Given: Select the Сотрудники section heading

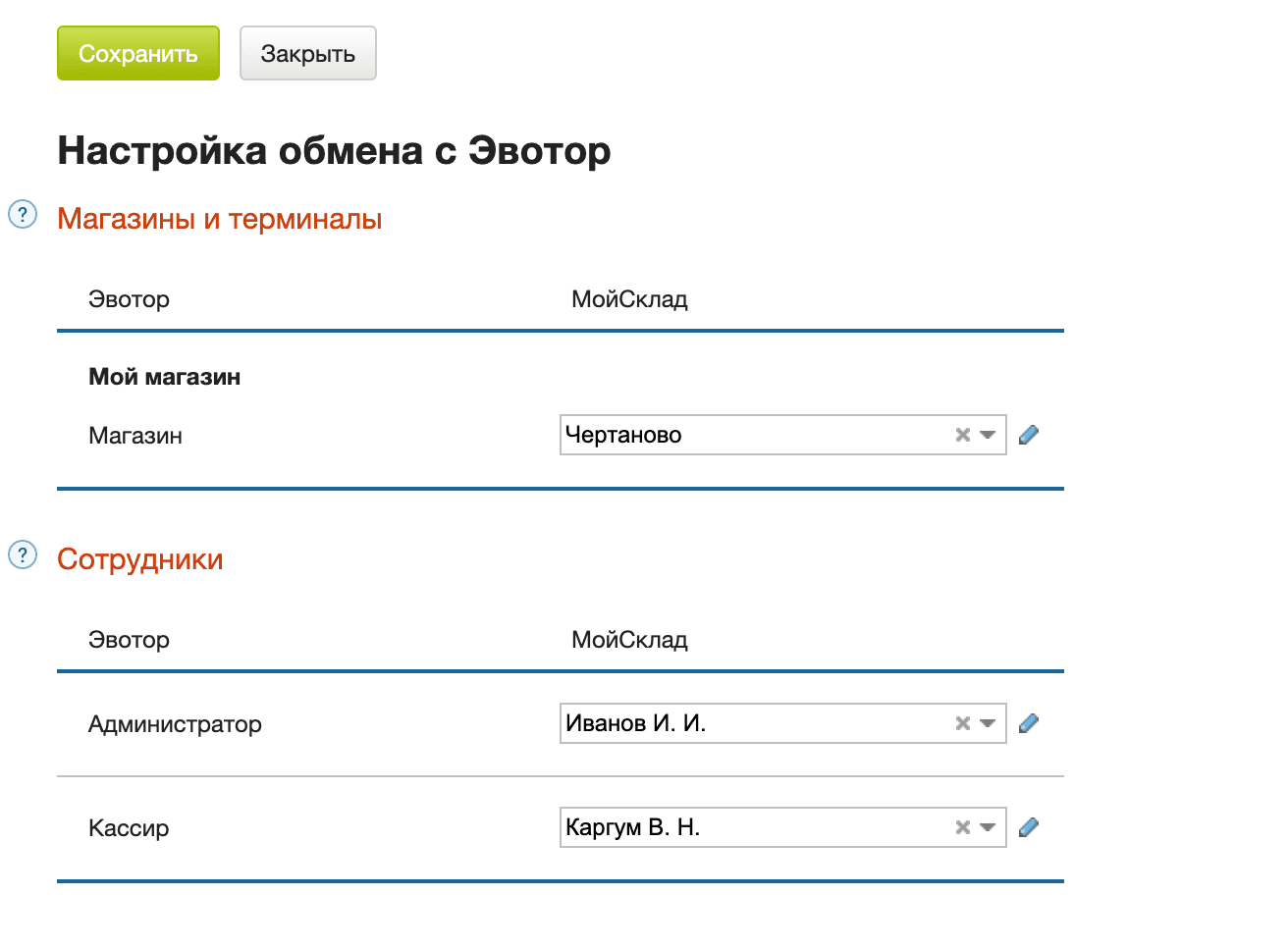Looking at the screenshot, I should coord(140,558).
